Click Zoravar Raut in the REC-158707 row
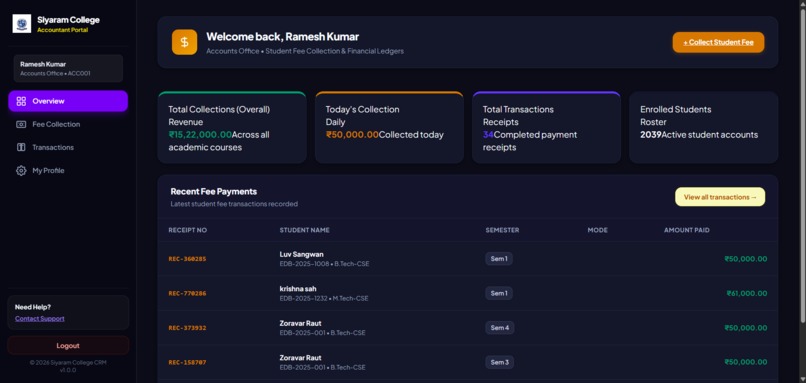 coord(300,358)
